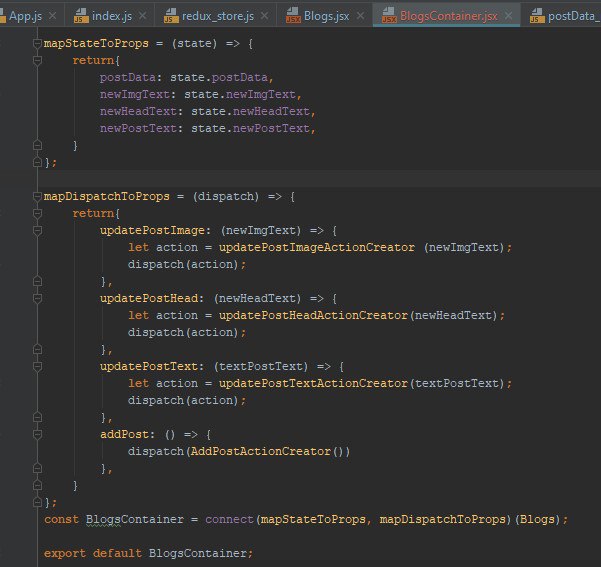This screenshot has height=567, width=601.
Task: Close the Blogs.jsx tab
Action: coord(361,16)
